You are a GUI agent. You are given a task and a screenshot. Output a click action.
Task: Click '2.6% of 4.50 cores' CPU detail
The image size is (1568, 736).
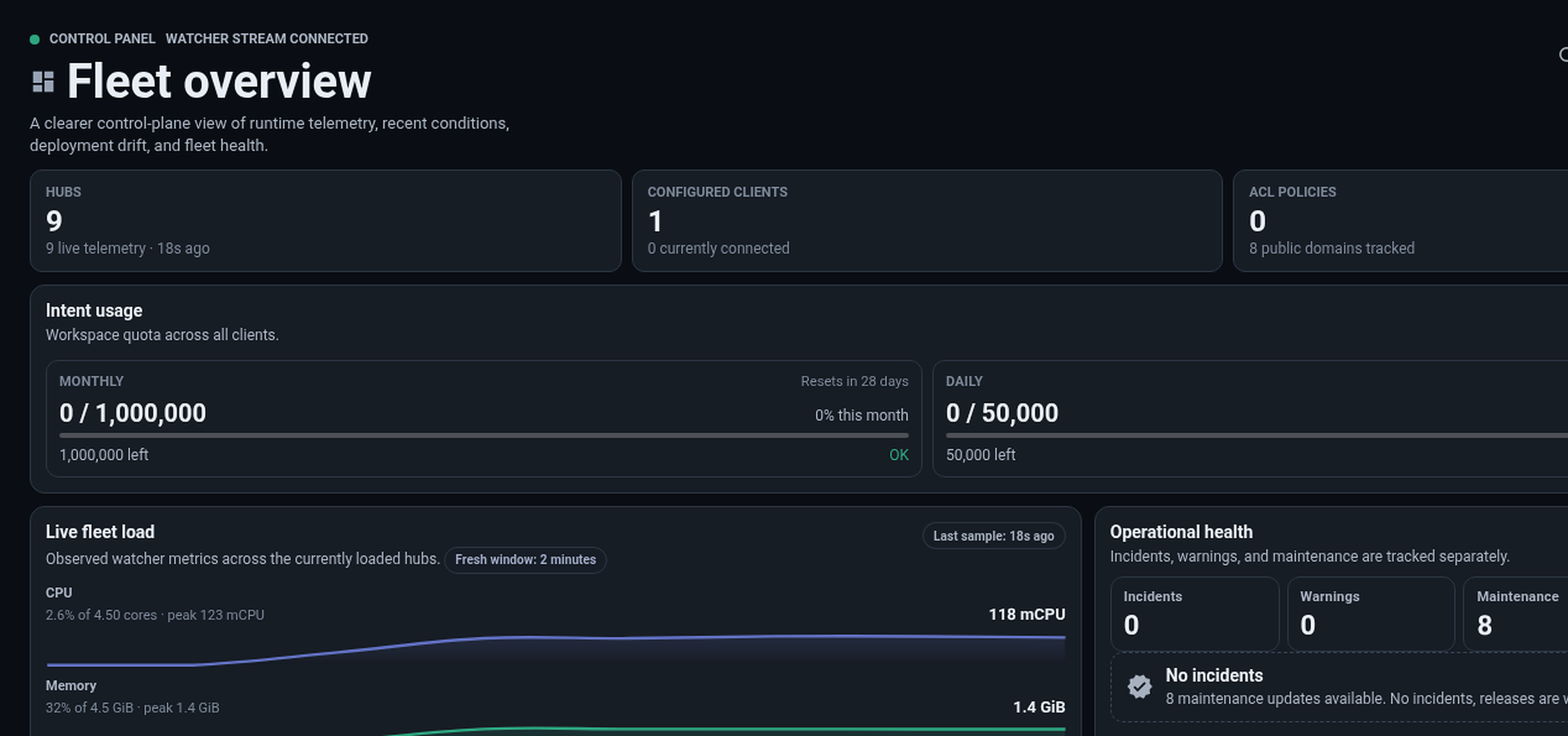[101, 615]
